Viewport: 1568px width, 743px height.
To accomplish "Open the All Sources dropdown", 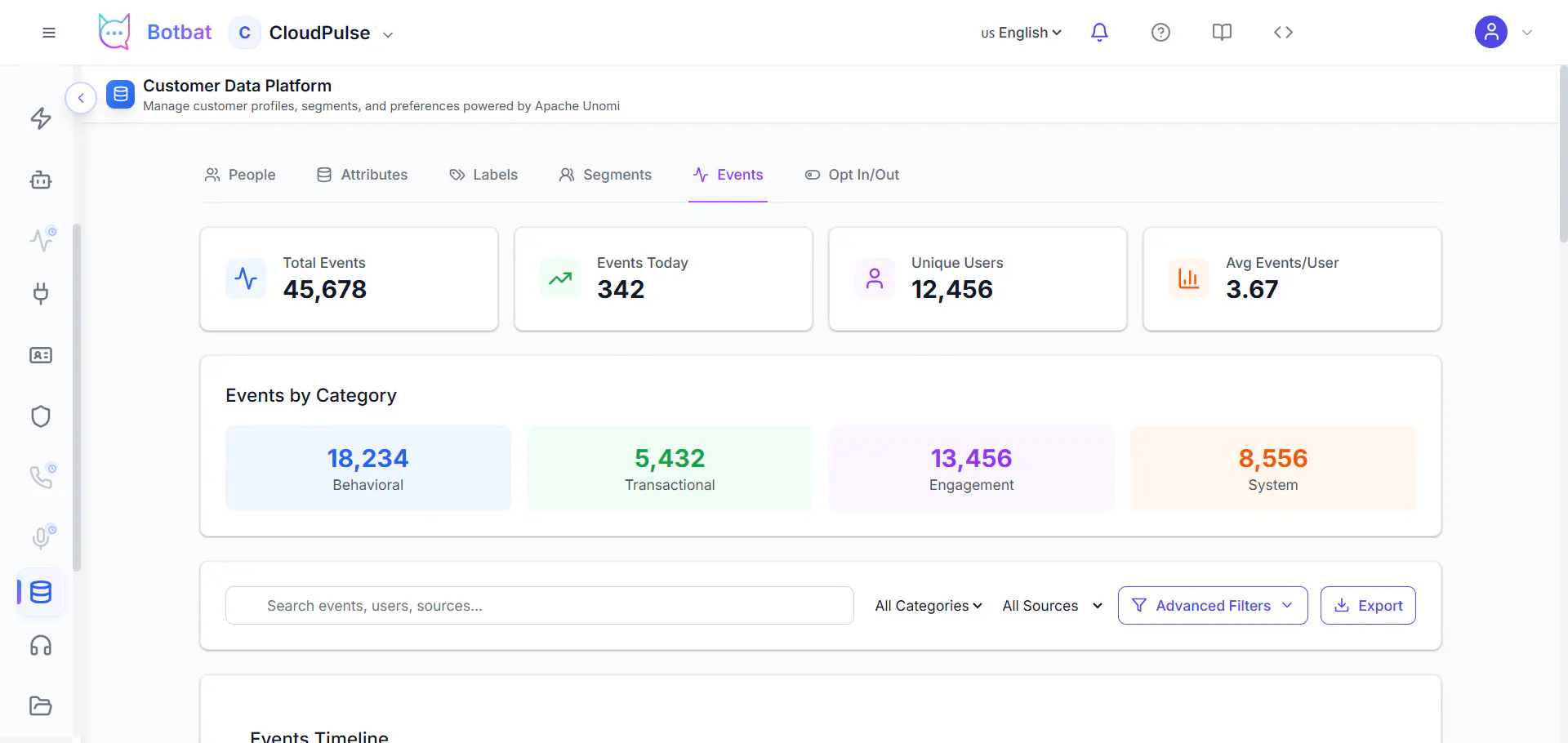I will pyautogui.click(x=1052, y=606).
